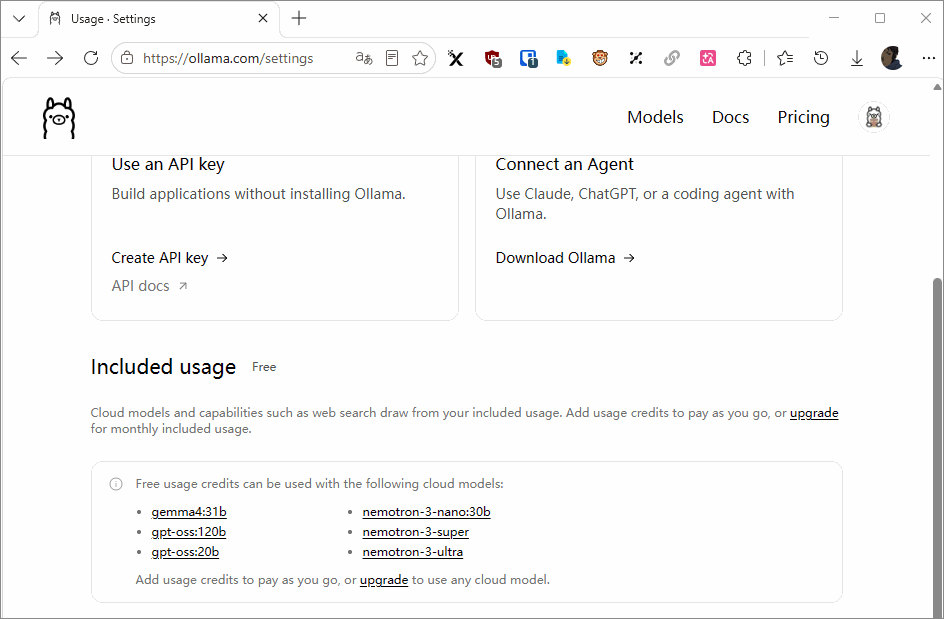The height and width of the screenshot is (619, 944).
Task: Open the Extensions puzzle piece menu
Action: (x=744, y=58)
